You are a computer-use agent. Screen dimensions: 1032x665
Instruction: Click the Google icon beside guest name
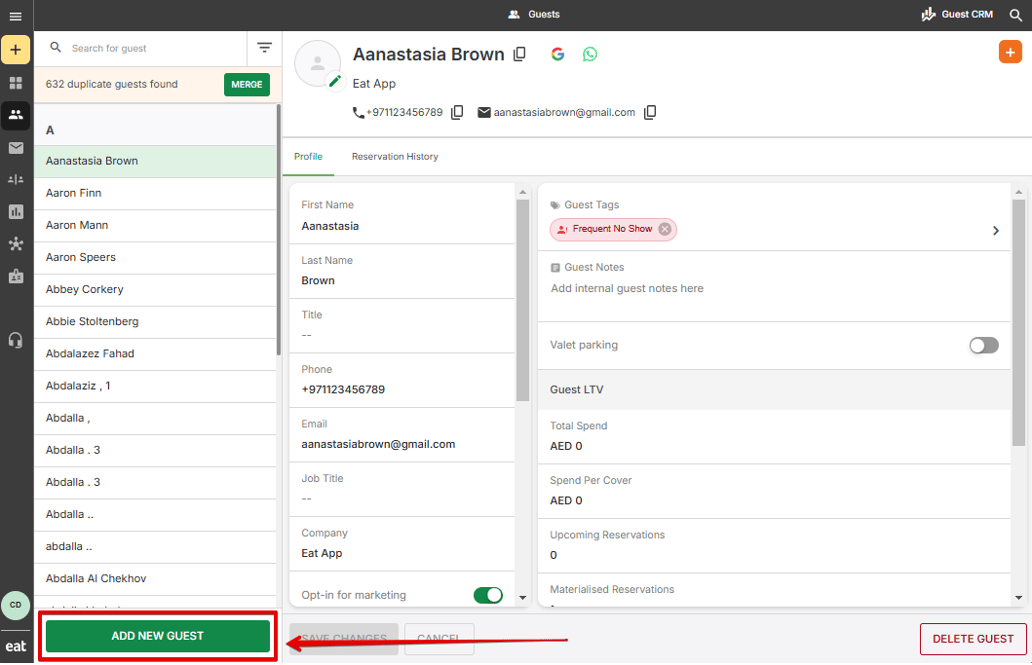tap(557, 54)
